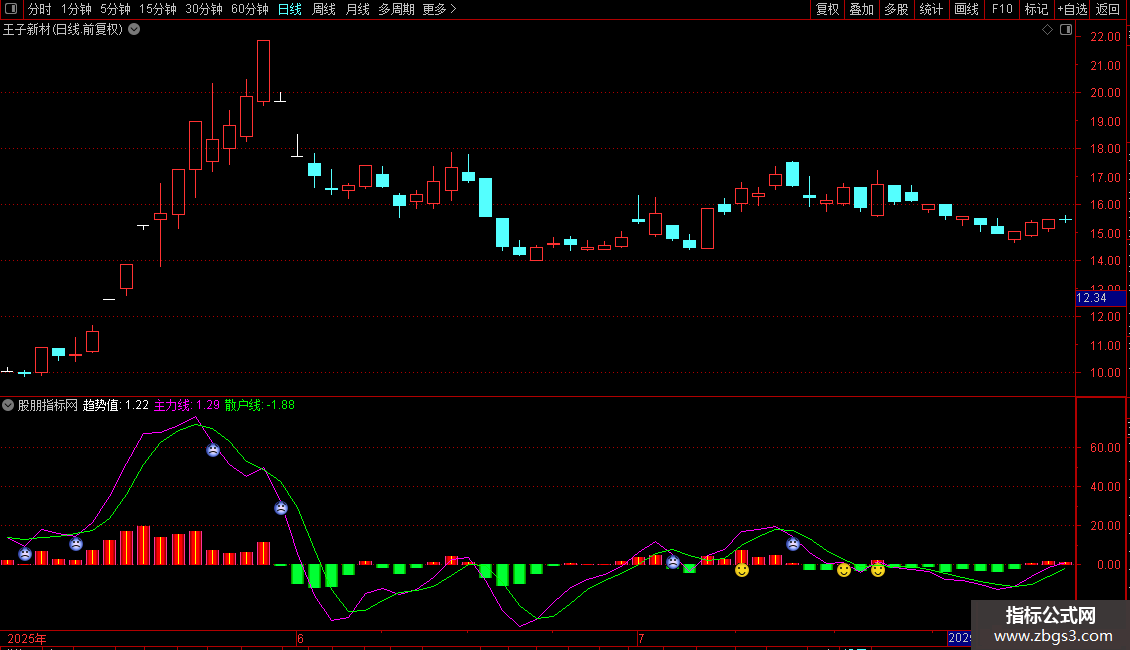Image resolution: width=1130 pixels, height=650 pixels.
Task: Select the 30分钟 period tab
Action: click(x=204, y=9)
